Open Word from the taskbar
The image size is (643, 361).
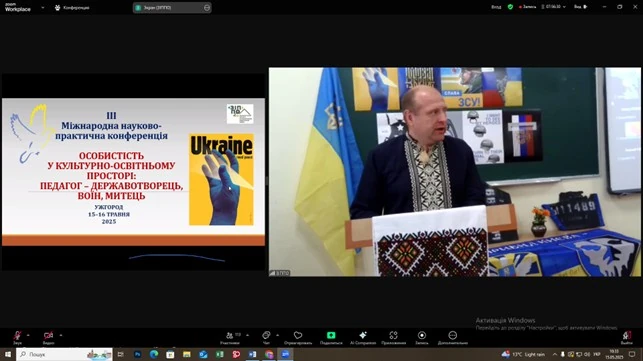(253, 354)
